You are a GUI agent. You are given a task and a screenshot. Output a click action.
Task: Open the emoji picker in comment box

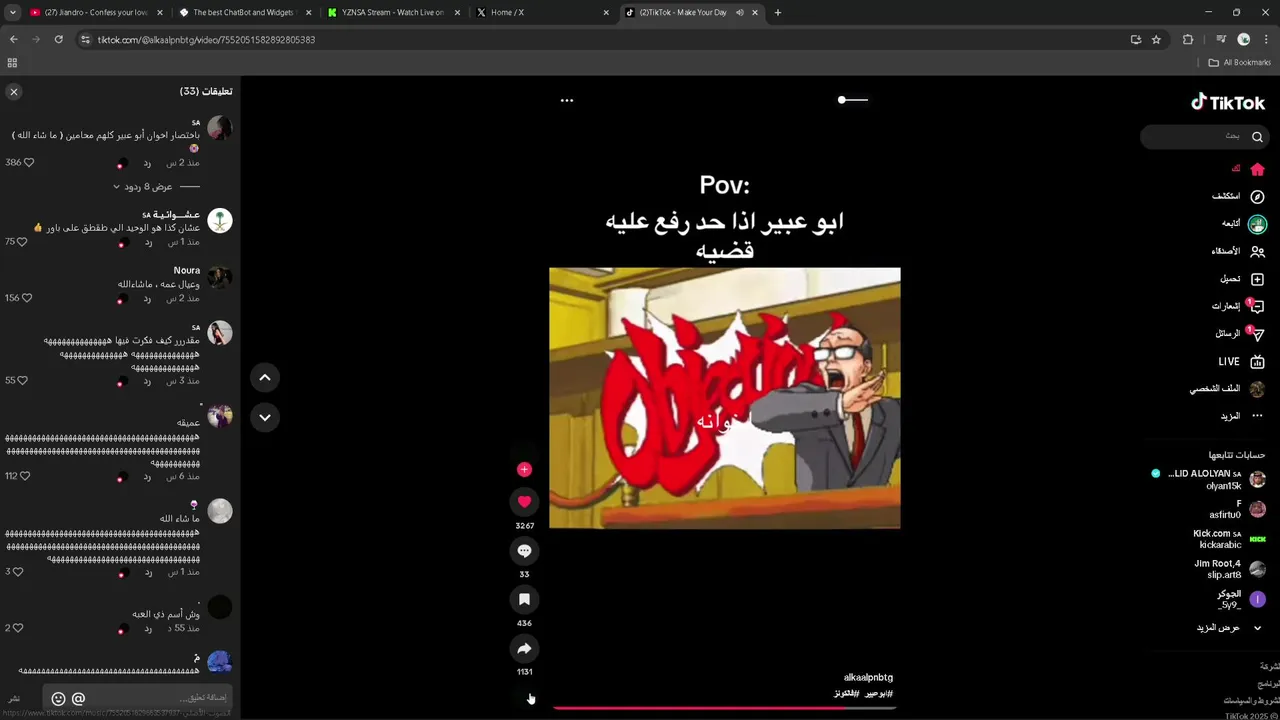(58, 698)
